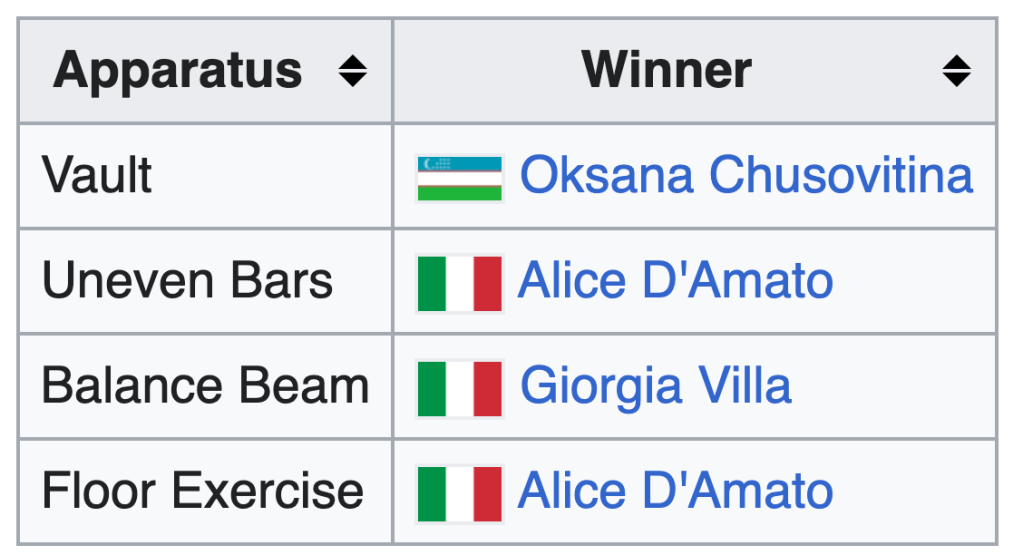Image resolution: width=1023 pixels, height=555 pixels.
Task: Follow the Giorgia Villa link
Action: pyautogui.click(x=656, y=386)
